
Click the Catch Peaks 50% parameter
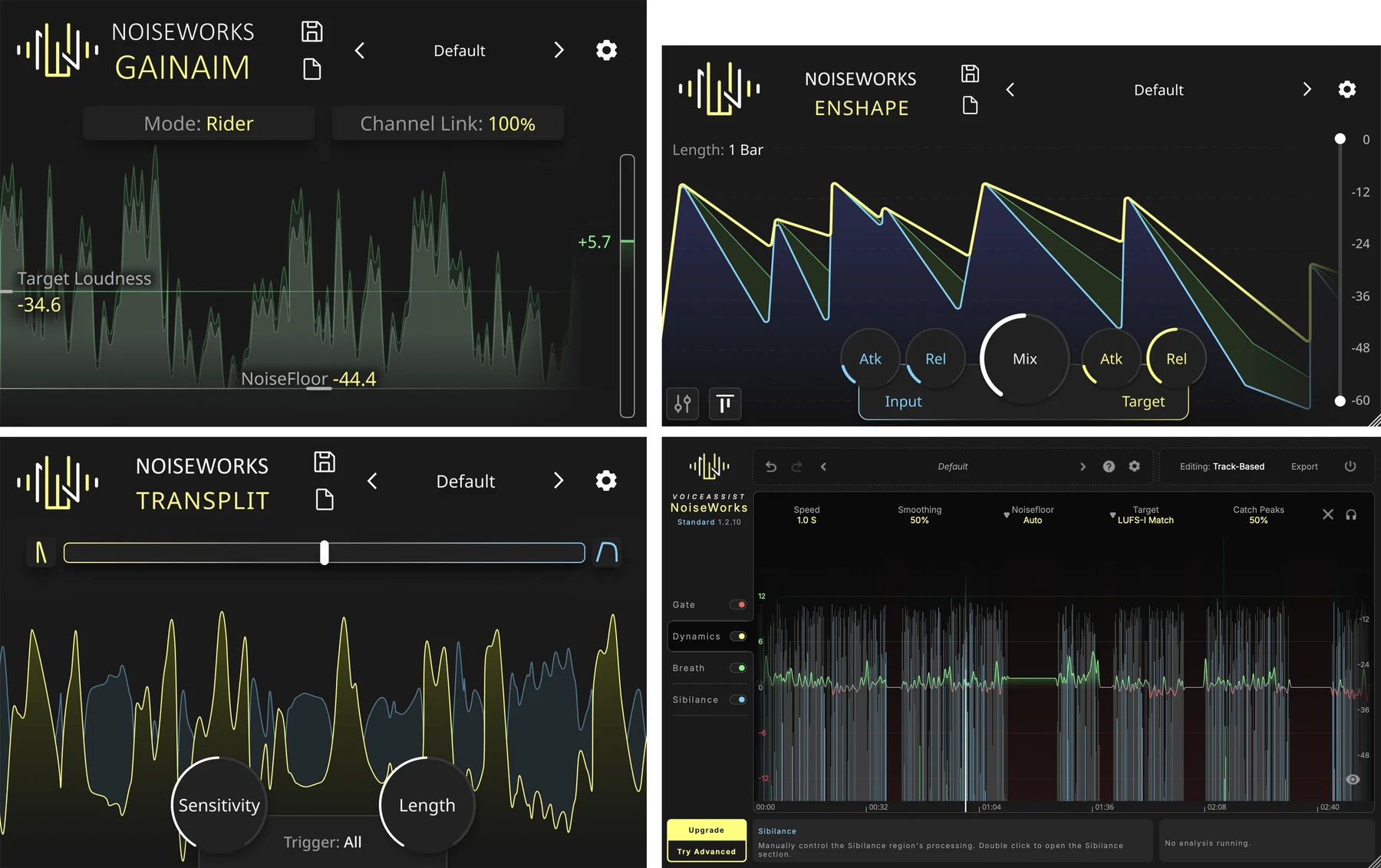tap(1258, 515)
